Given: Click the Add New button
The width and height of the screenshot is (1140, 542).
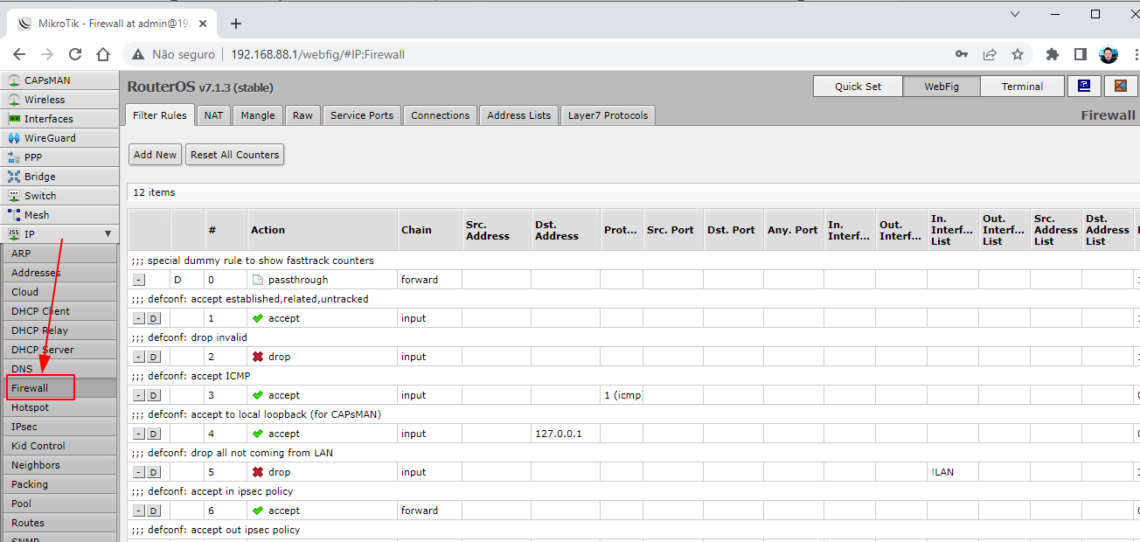Looking at the screenshot, I should pos(155,155).
